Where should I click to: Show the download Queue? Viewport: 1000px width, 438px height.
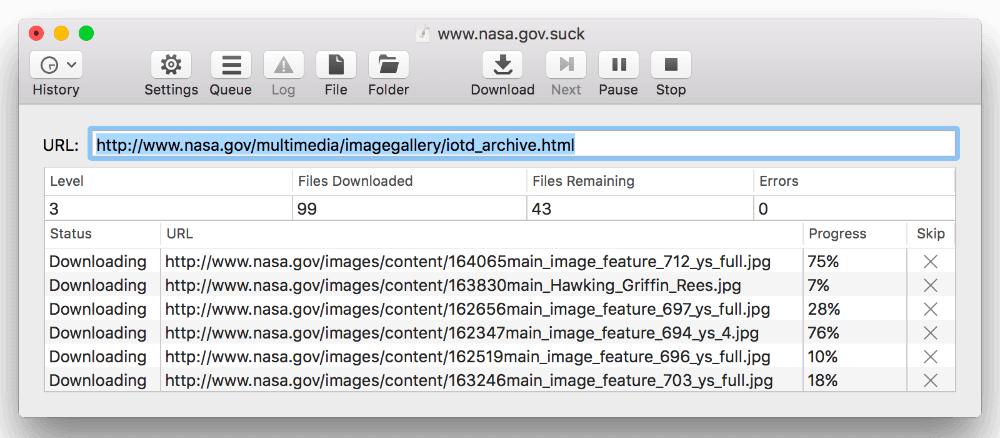(x=231, y=64)
